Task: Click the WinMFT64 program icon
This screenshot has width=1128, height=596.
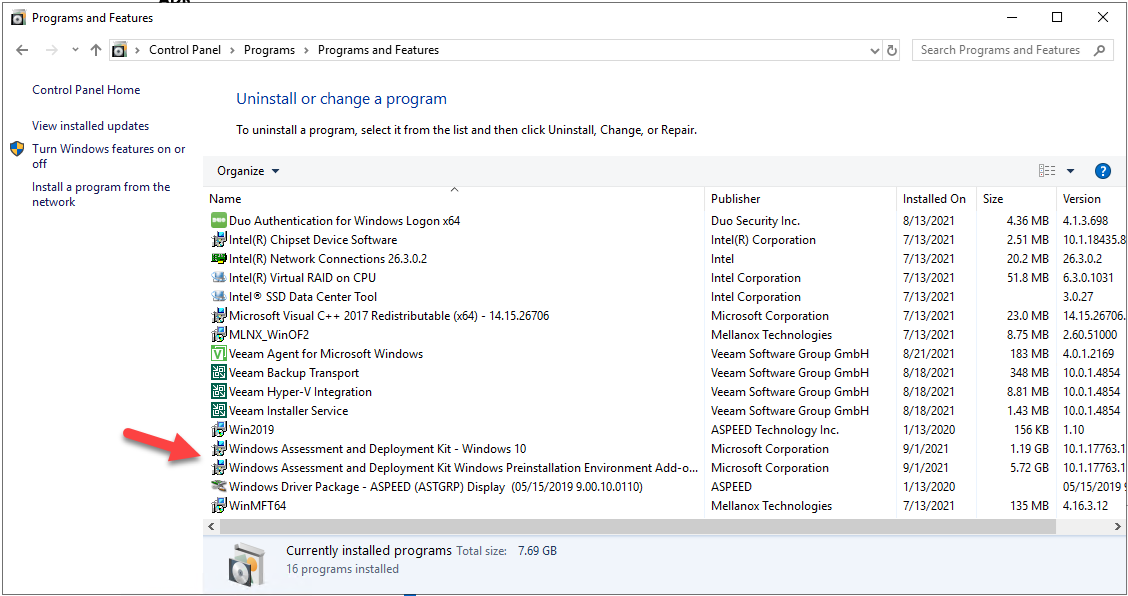Action: click(x=219, y=505)
